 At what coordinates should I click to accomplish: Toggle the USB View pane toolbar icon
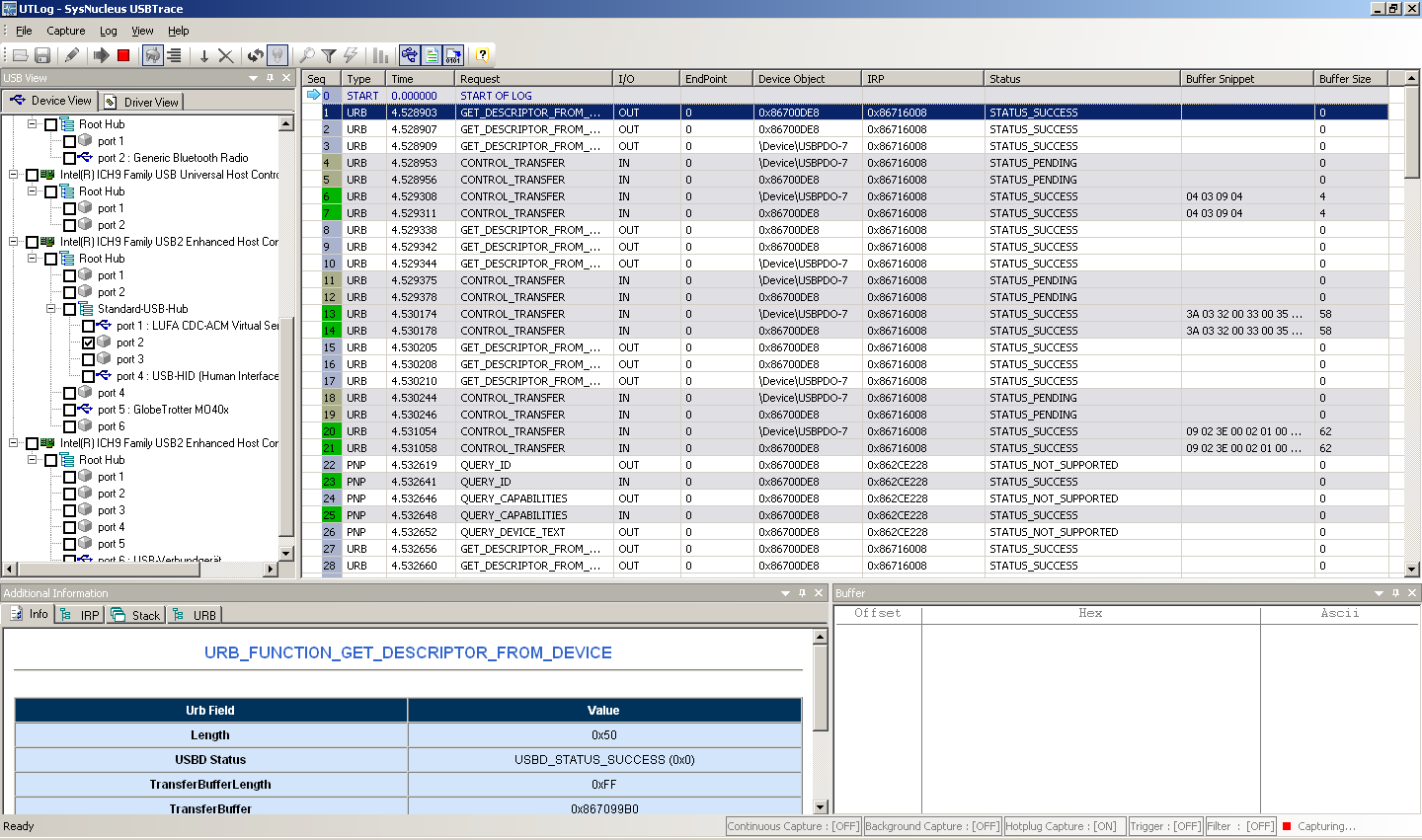tap(409, 55)
